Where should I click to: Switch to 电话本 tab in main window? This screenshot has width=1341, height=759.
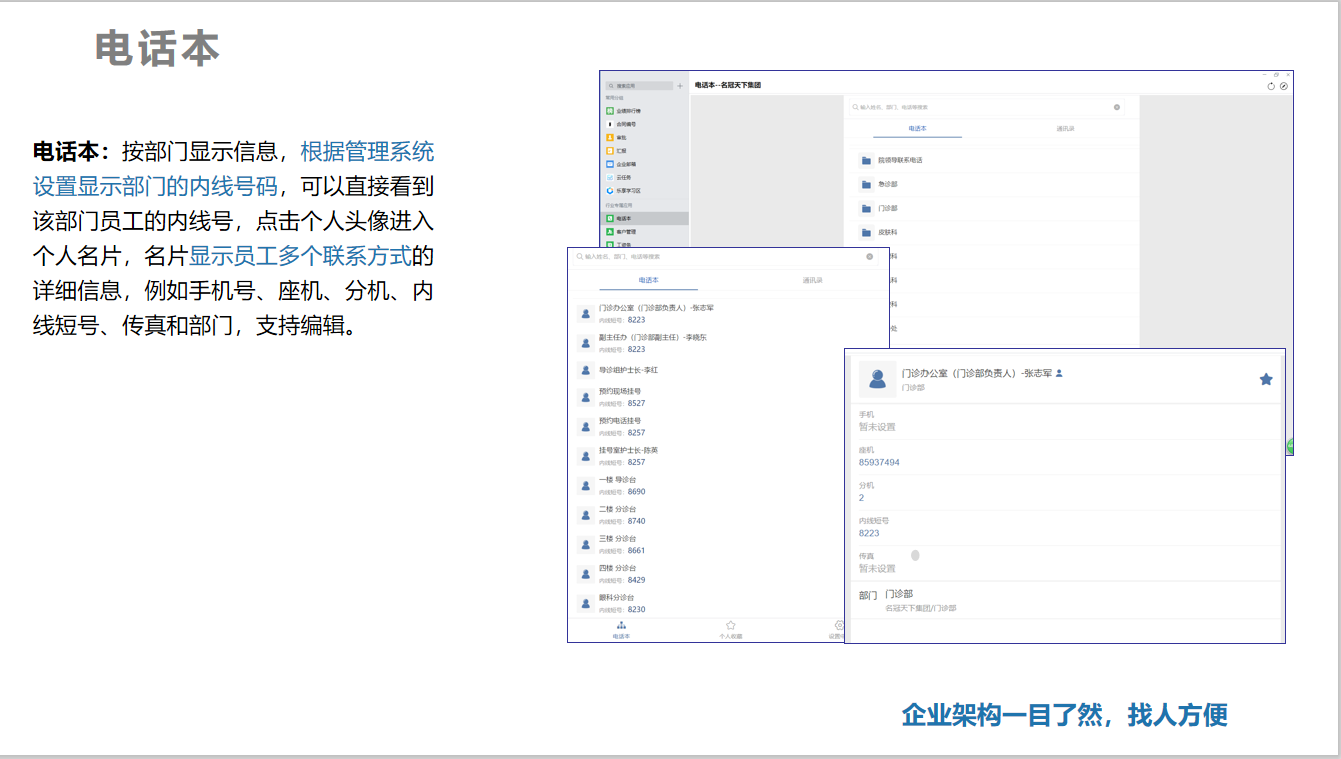tap(917, 129)
